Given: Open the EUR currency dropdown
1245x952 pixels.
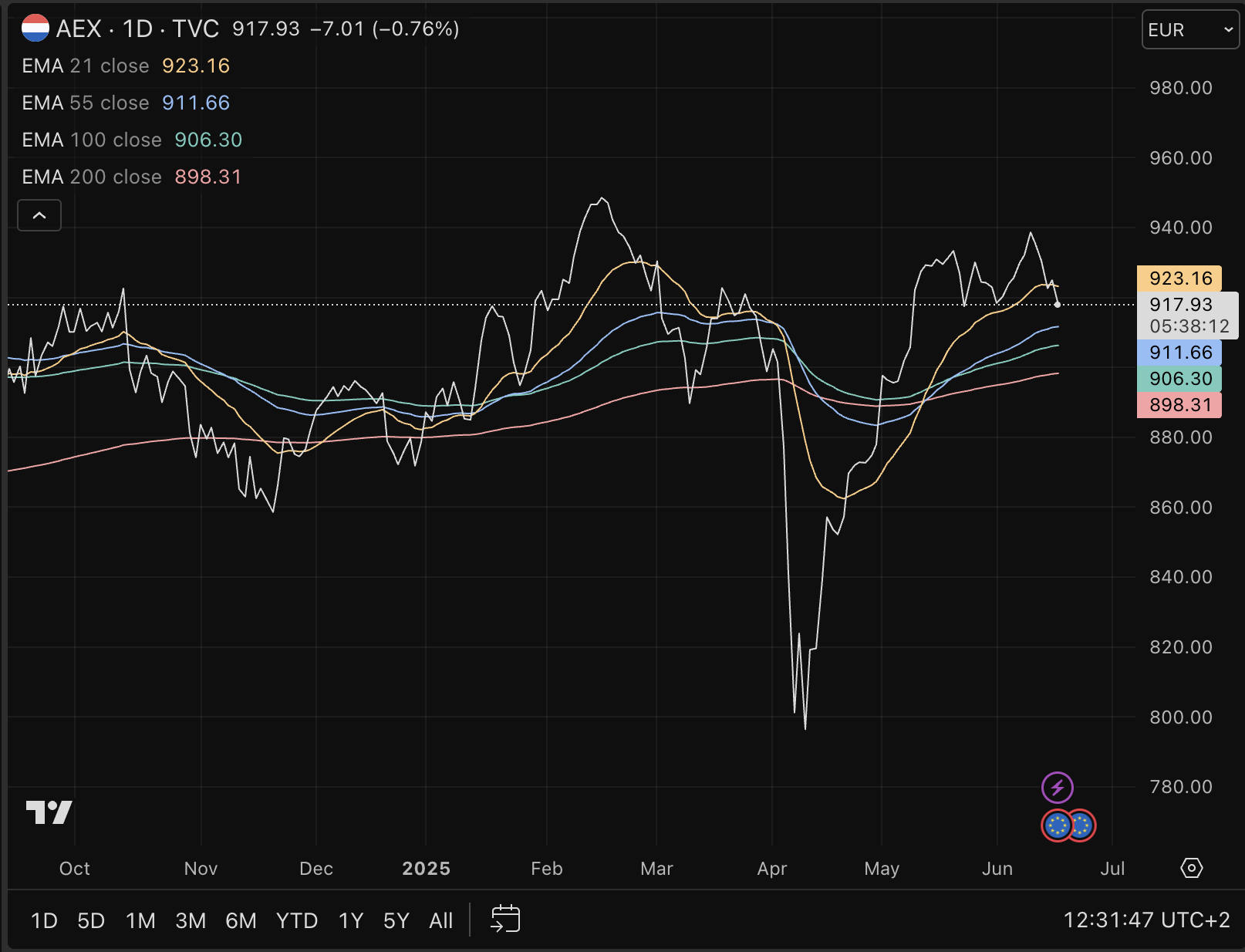Looking at the screenshot, I should [1189, 30].
